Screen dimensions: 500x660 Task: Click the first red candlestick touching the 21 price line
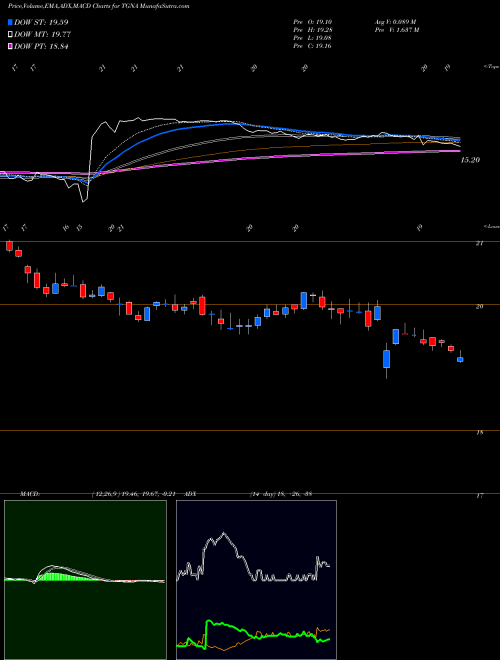(9, 246)
